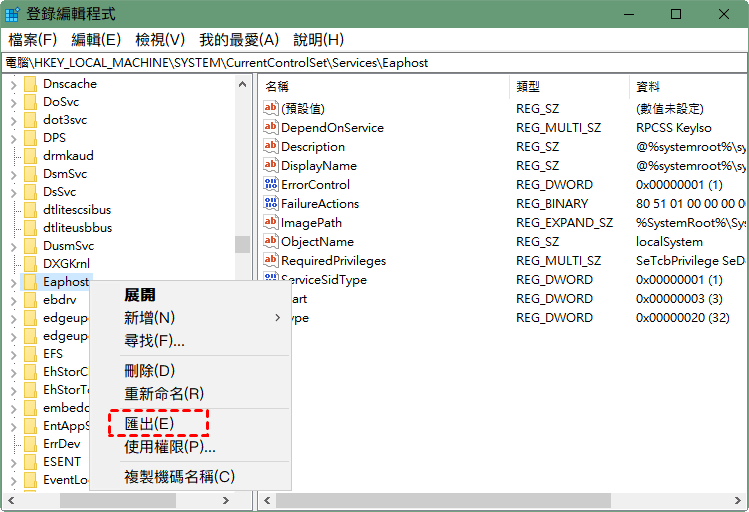749x512 pixels.
Task: Select 尋找(F)... in the context menu
Action: coord(190,341)
